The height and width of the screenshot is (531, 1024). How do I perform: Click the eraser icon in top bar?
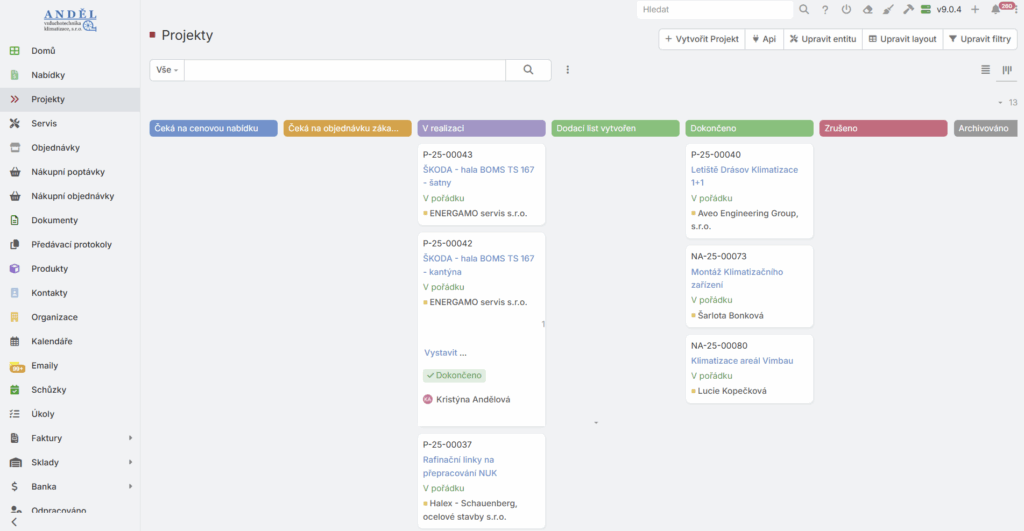[x=867, y=9]
